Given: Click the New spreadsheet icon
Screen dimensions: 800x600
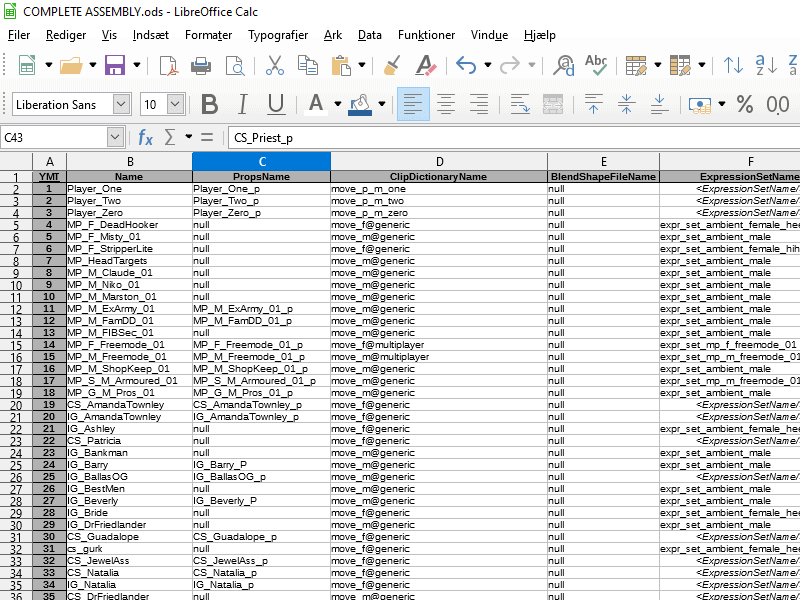Looking at the screenshot, I should pyautogui.click(x=27, y=65).
